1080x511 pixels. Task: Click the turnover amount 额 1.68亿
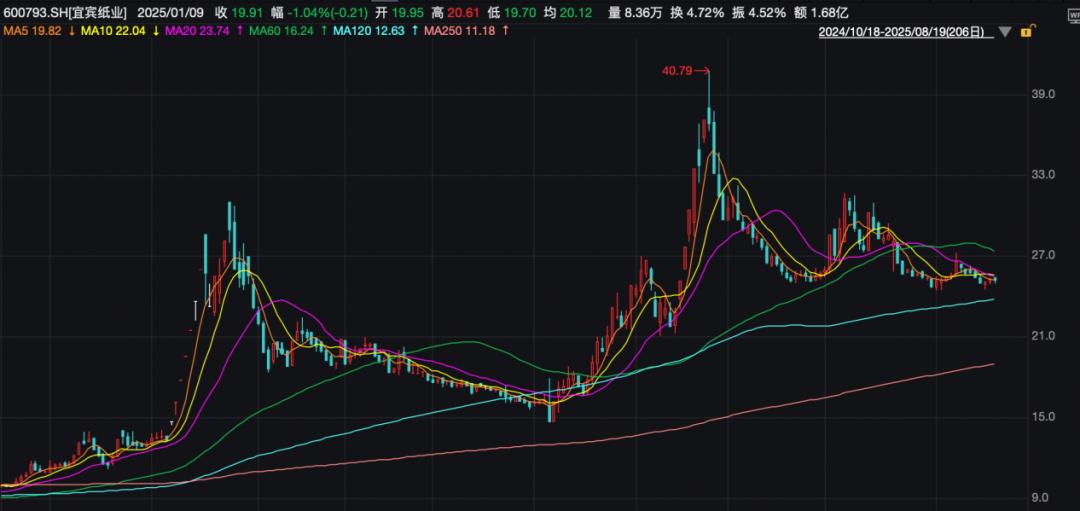pyautogui.click(x=822, y=12)
